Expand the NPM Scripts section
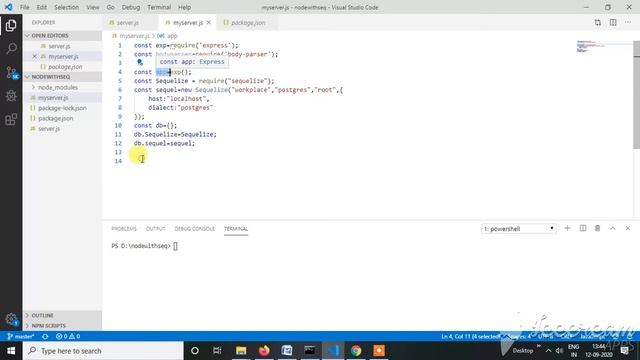 [x=62, y=326]
